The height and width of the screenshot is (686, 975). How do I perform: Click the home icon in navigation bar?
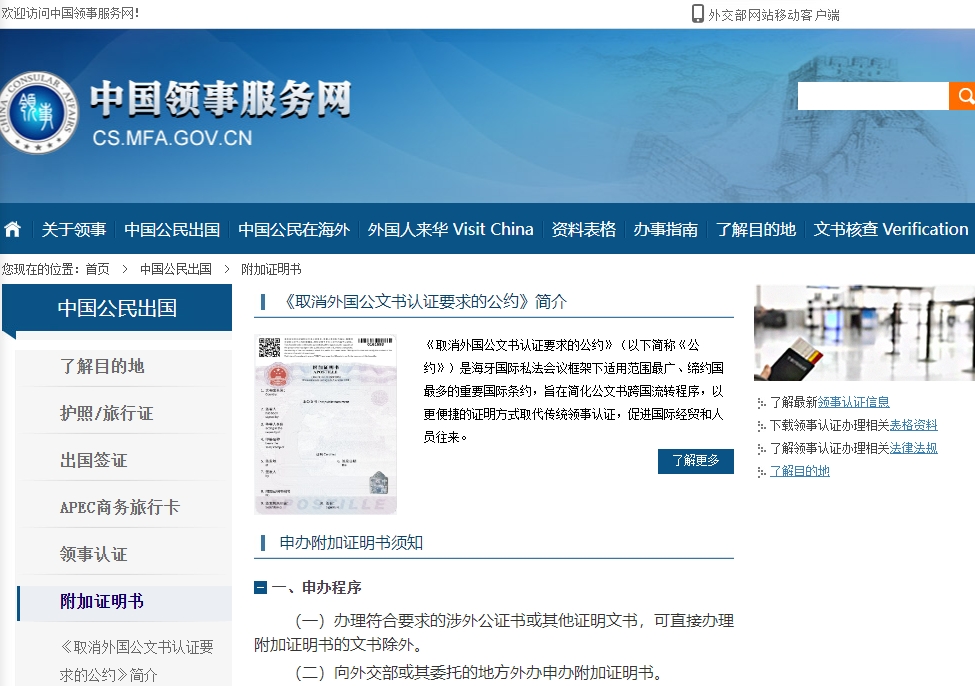pos(13,229)
